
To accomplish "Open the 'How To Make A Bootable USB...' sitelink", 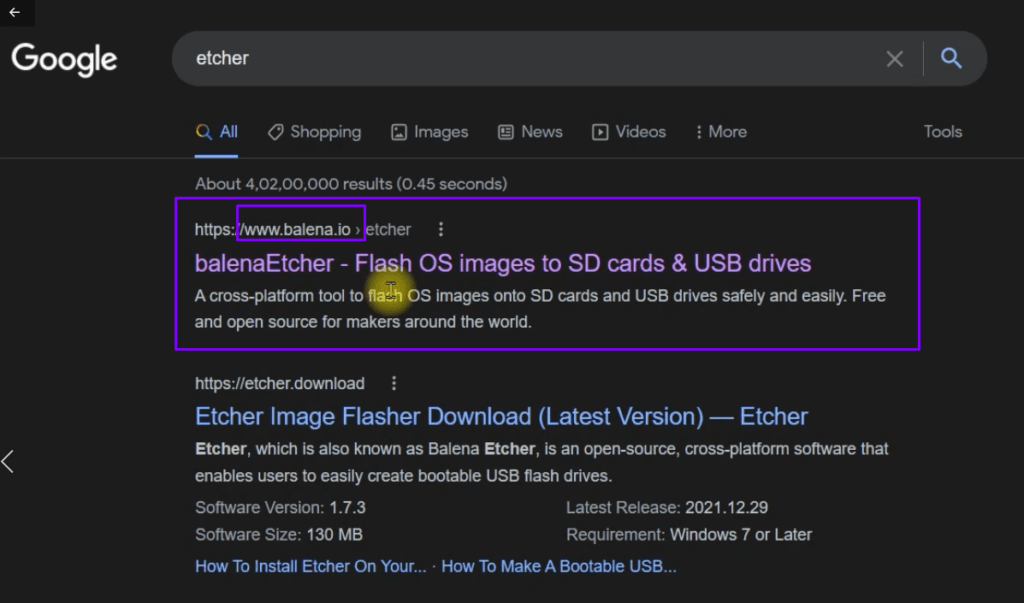I will click(x=559, y=566).
